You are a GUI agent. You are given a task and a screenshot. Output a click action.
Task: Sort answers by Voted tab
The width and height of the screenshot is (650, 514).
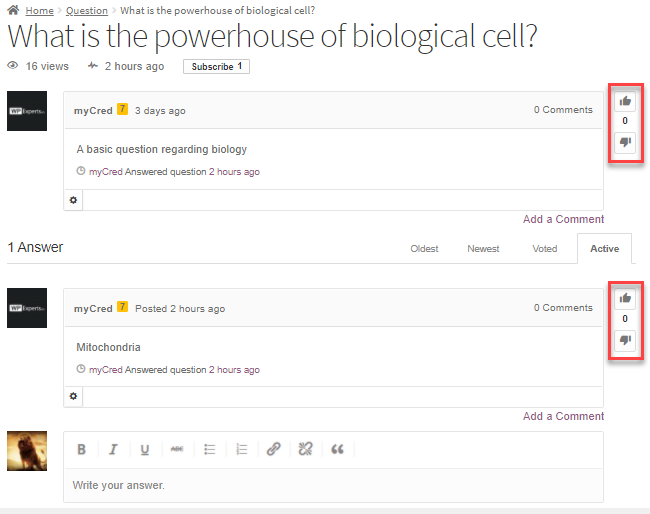pos(544,249)
